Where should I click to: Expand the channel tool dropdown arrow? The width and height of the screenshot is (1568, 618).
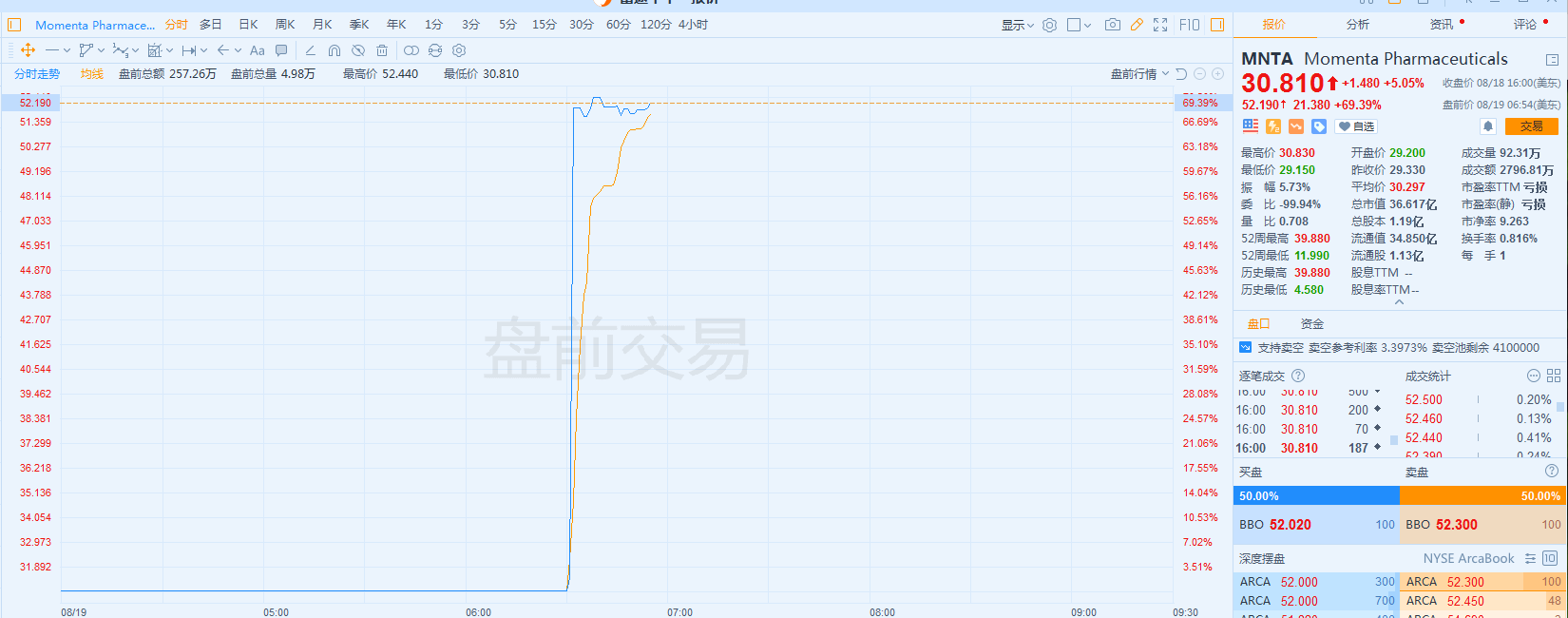[101, 50]
